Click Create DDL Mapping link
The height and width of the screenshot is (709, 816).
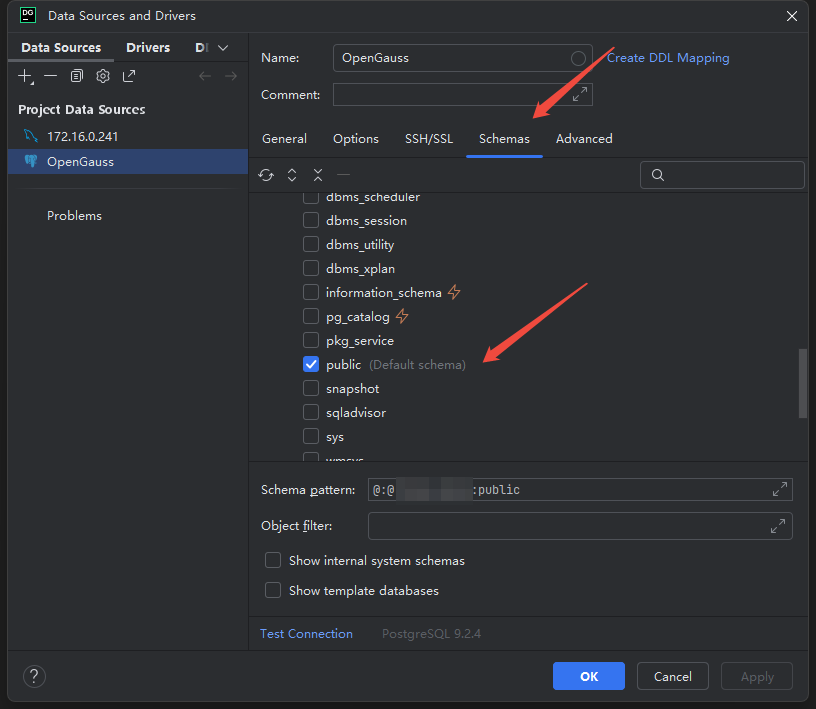pyautogui.click(x=668, y=58)
